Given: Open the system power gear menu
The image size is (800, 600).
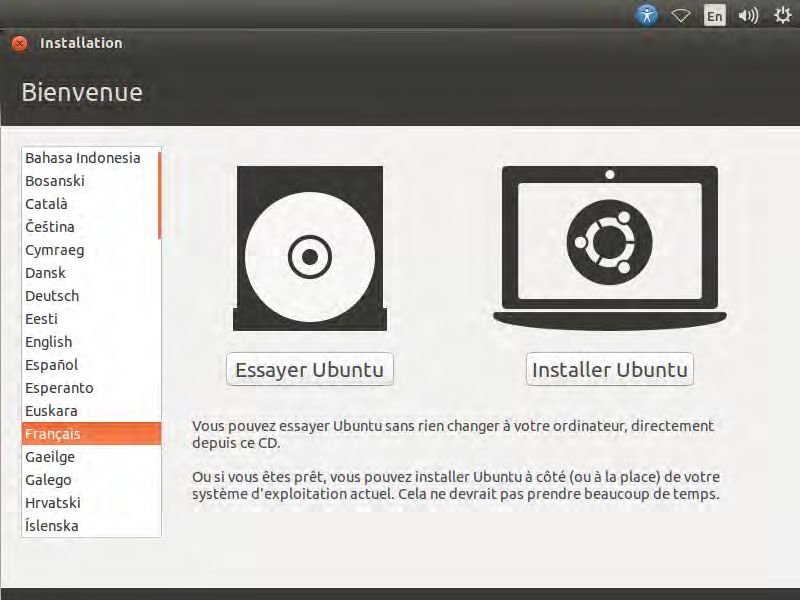Looking at the screenshot, I should pyautogui.click(x=780, y=15).
